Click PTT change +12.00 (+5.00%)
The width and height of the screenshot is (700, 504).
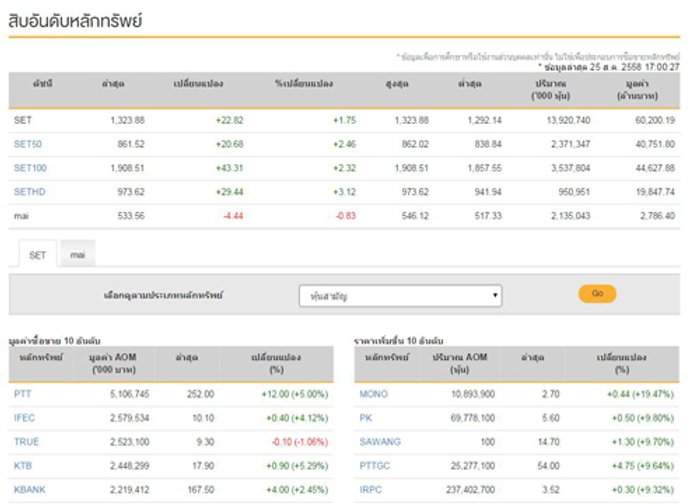point(295,394)
